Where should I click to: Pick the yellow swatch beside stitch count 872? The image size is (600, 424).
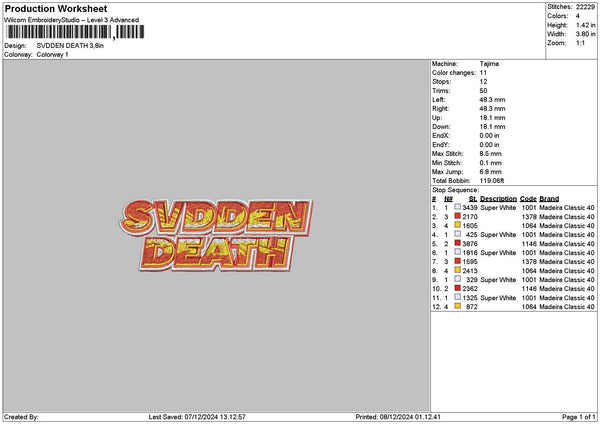457,306
